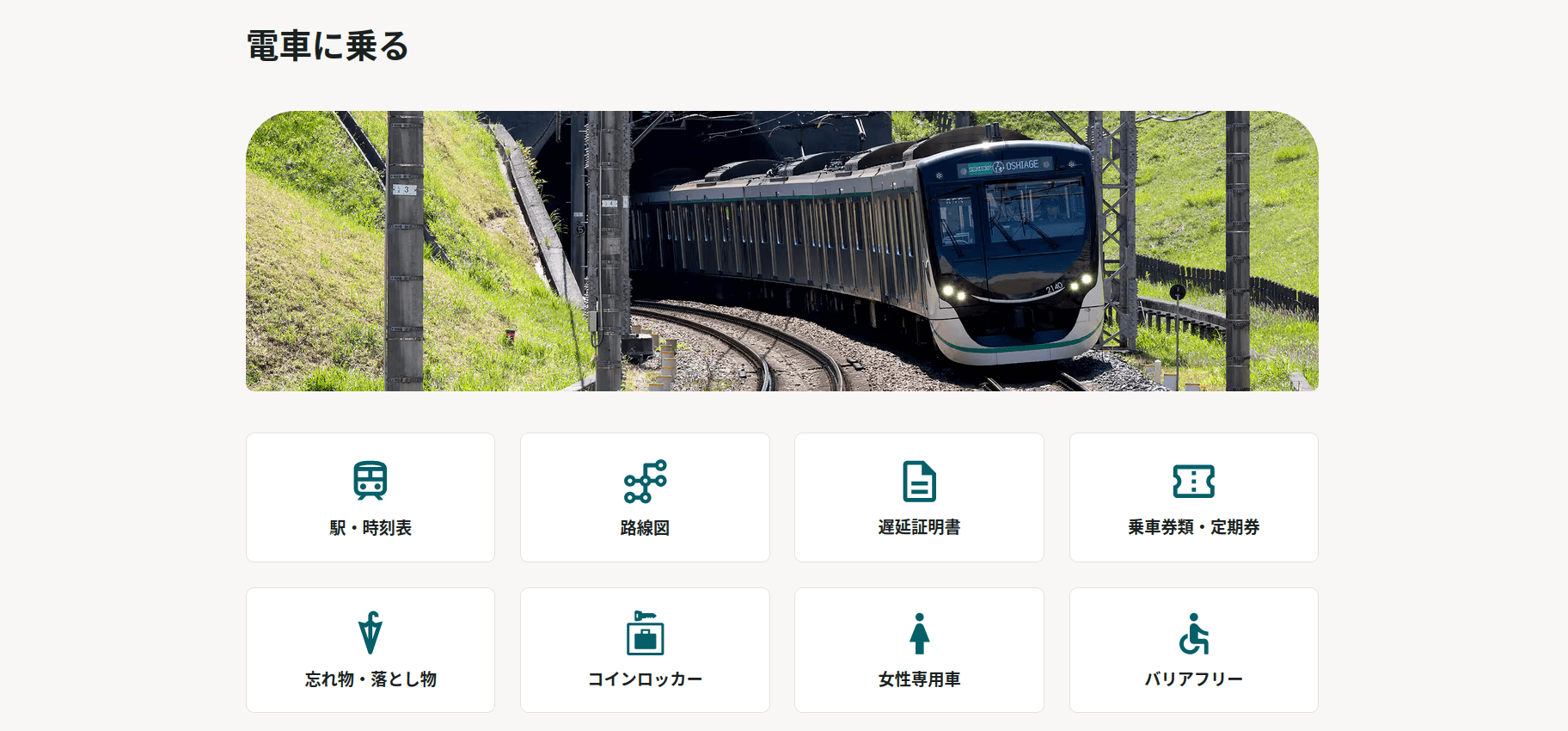Click the document icon for 遅延証明書
The image size is (1568, 731).
pos(919,481)
